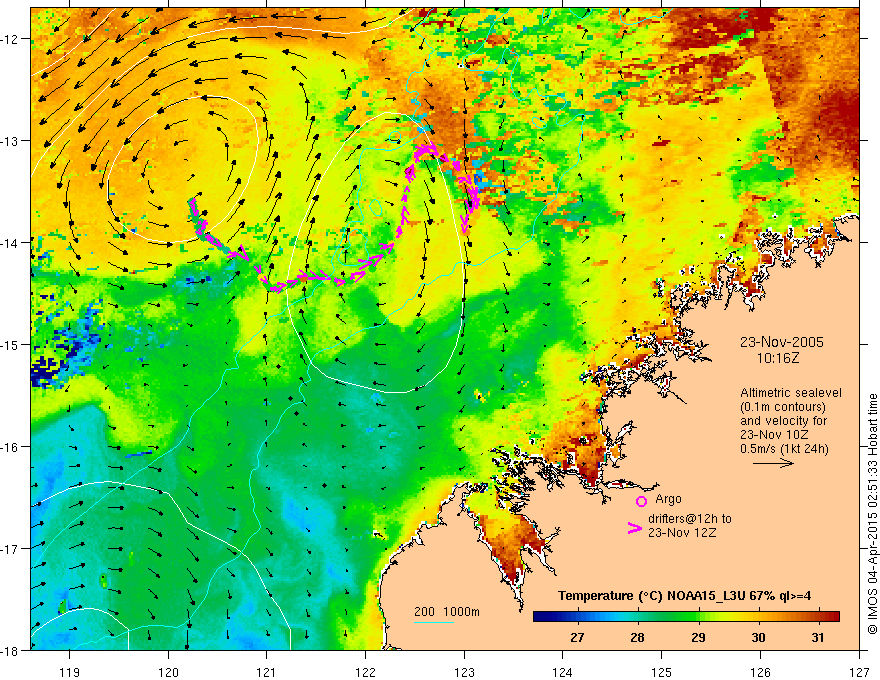Click the latitude axis label '-13'
Viewport: 880px width, 680px height.
10,141
